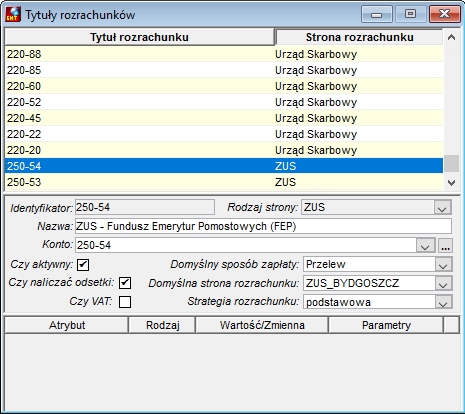Select row 220-88
This screenshot has height=414, width=465.
pos(224,54)
